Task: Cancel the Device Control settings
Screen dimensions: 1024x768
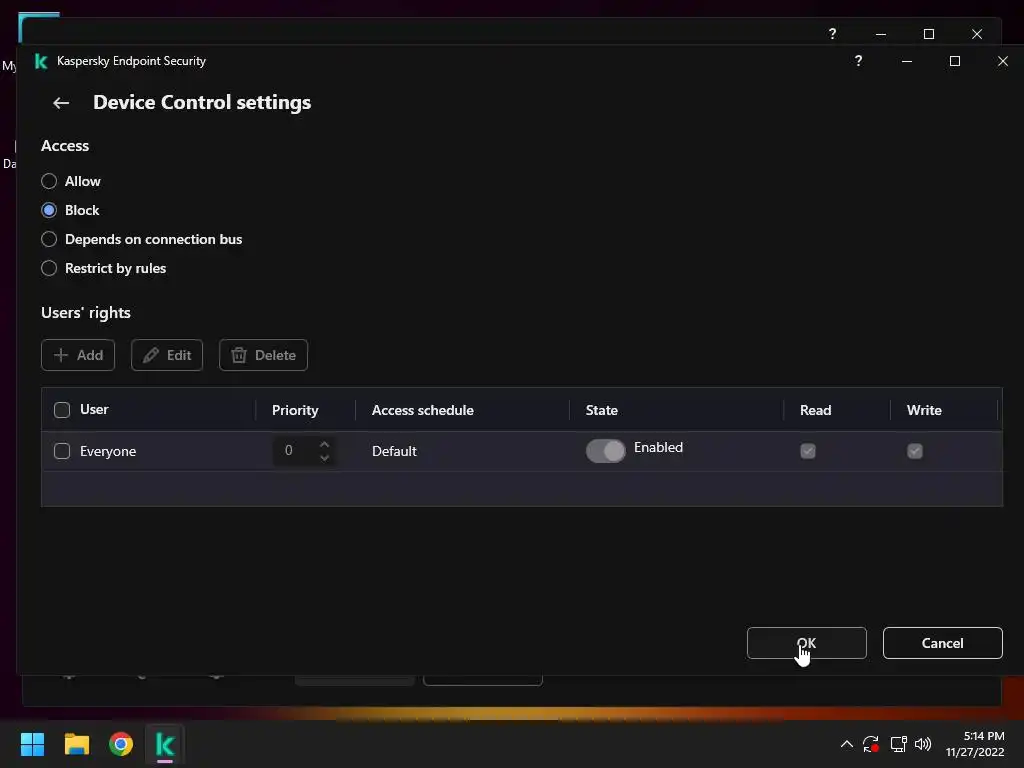Action: click(942, 643)
